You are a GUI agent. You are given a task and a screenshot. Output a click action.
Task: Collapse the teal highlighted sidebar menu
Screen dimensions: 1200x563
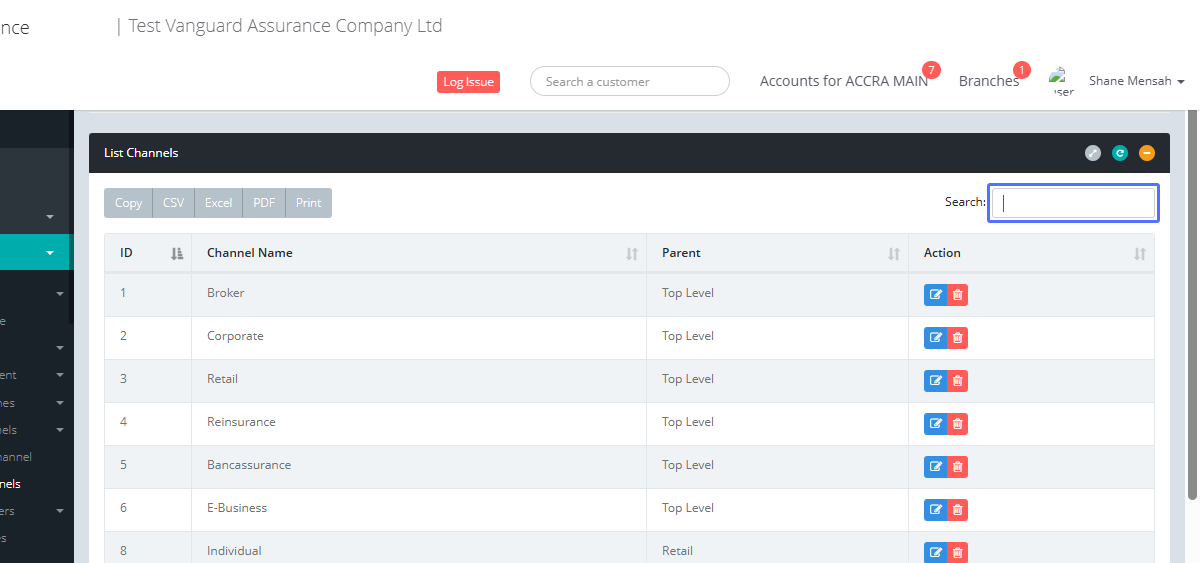point(49,253)
